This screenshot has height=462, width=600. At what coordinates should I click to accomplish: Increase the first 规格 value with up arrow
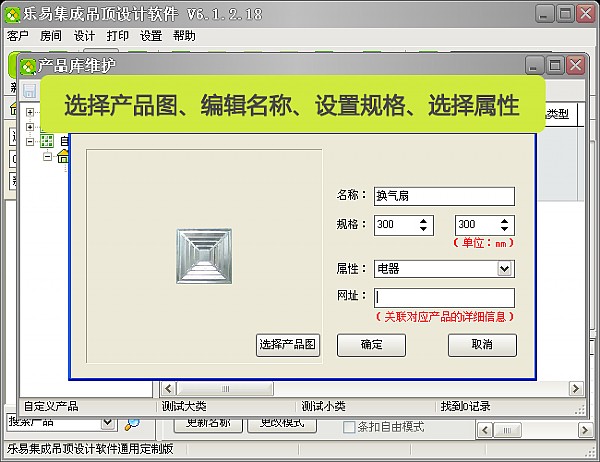click(425, 221)
